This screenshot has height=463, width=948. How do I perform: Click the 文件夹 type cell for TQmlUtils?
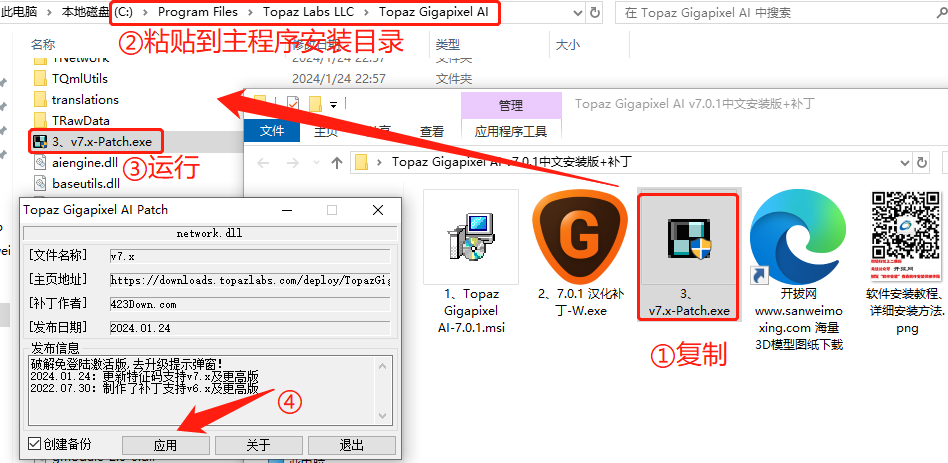454,79
